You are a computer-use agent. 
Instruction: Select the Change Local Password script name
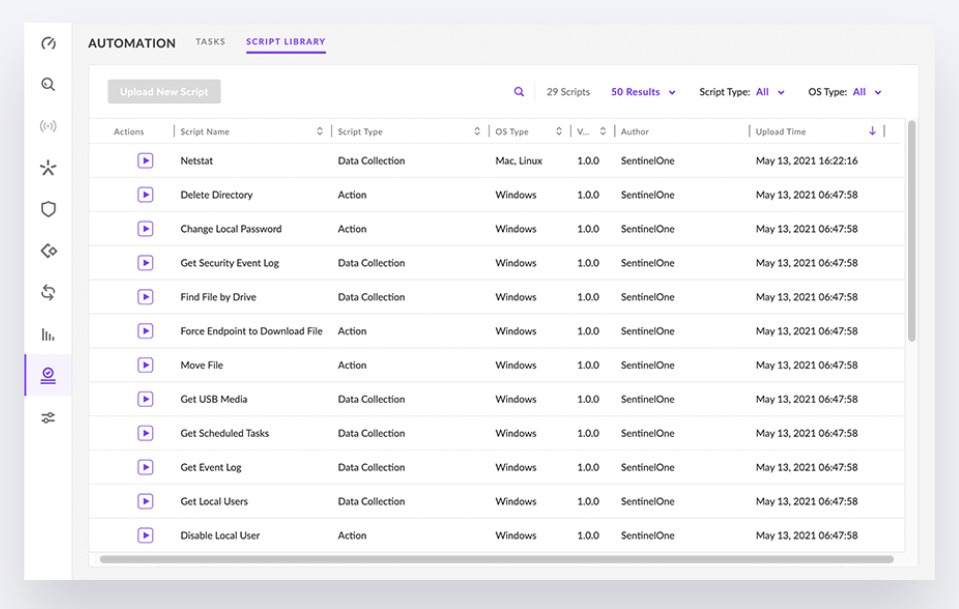pyautogui.click(x=231, y=229)
